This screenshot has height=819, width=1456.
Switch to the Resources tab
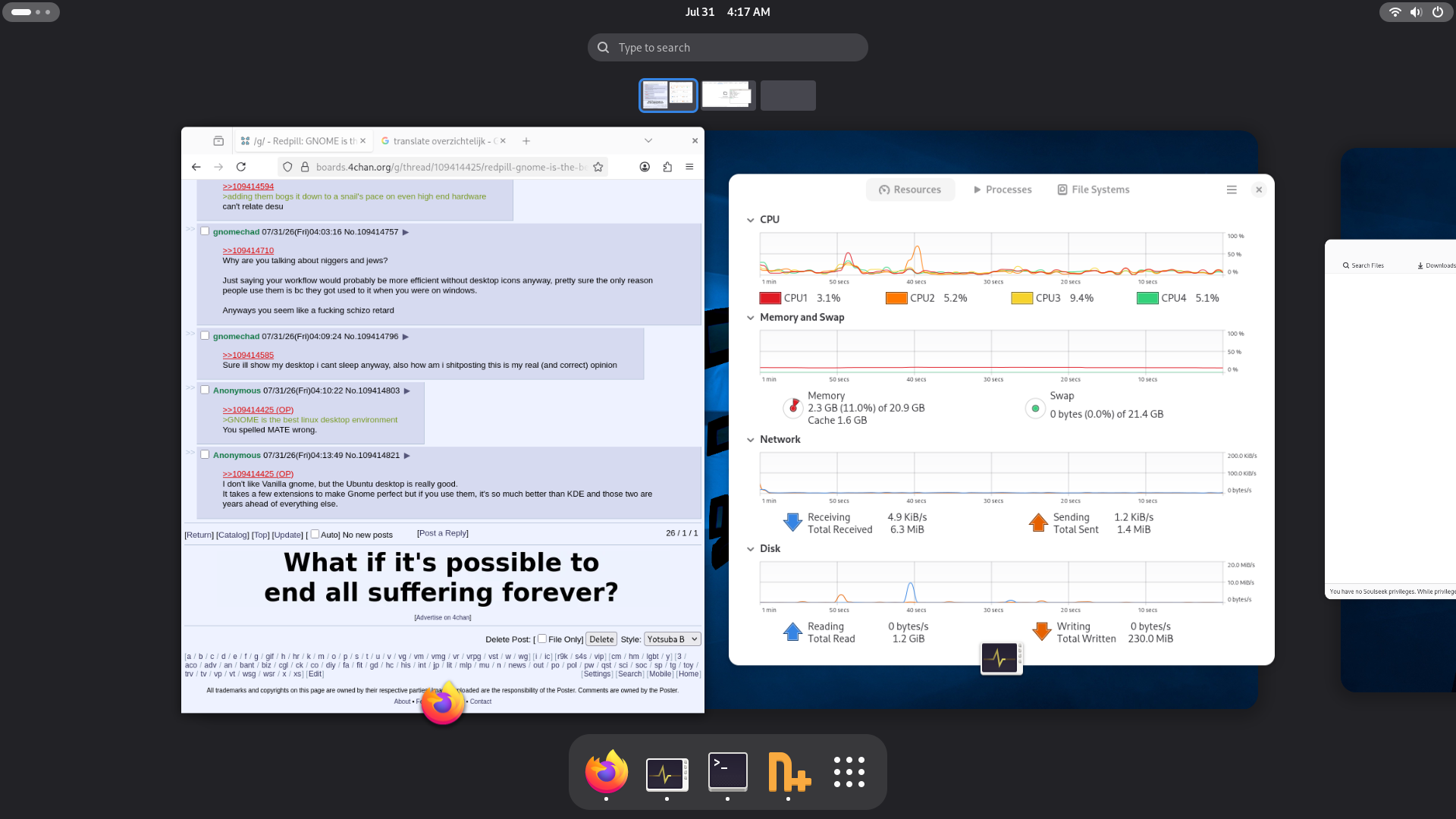point(910,190)
